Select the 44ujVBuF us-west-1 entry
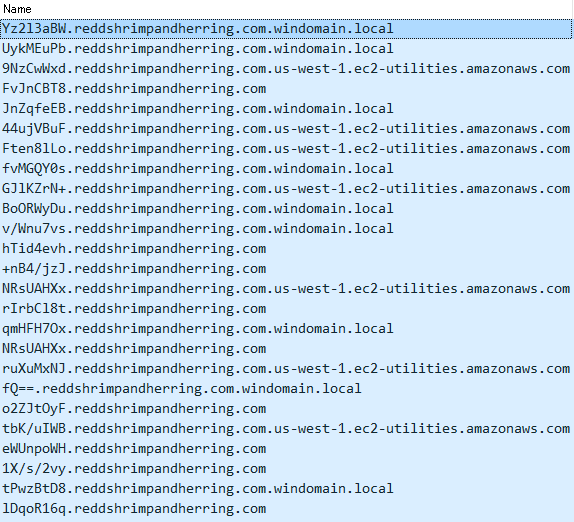The image size is (574, 522). [286, 129]
